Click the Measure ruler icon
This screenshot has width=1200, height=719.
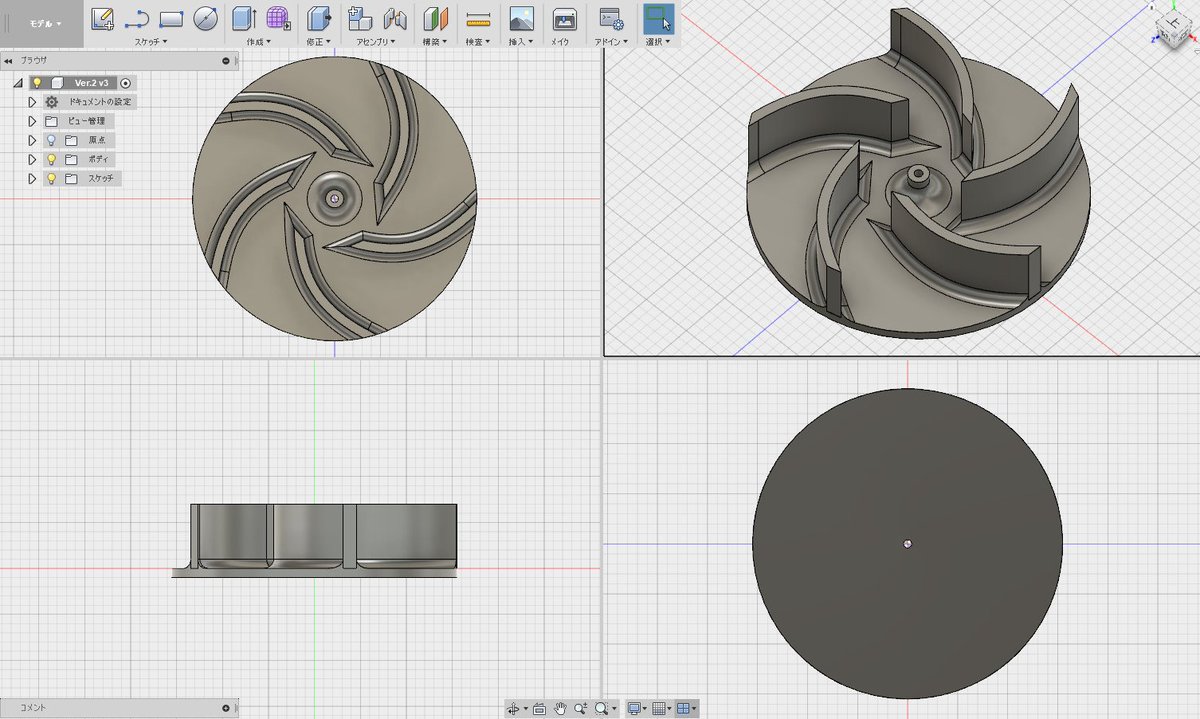coord(479,18)
